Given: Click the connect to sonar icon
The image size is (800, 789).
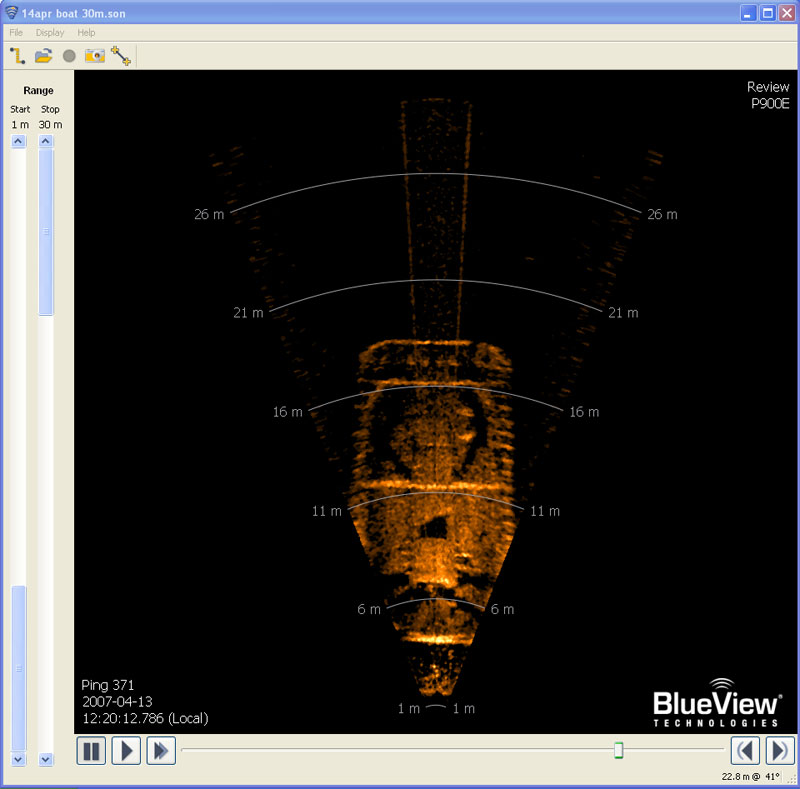Looking at the screenshot, I should click(17, 56).
